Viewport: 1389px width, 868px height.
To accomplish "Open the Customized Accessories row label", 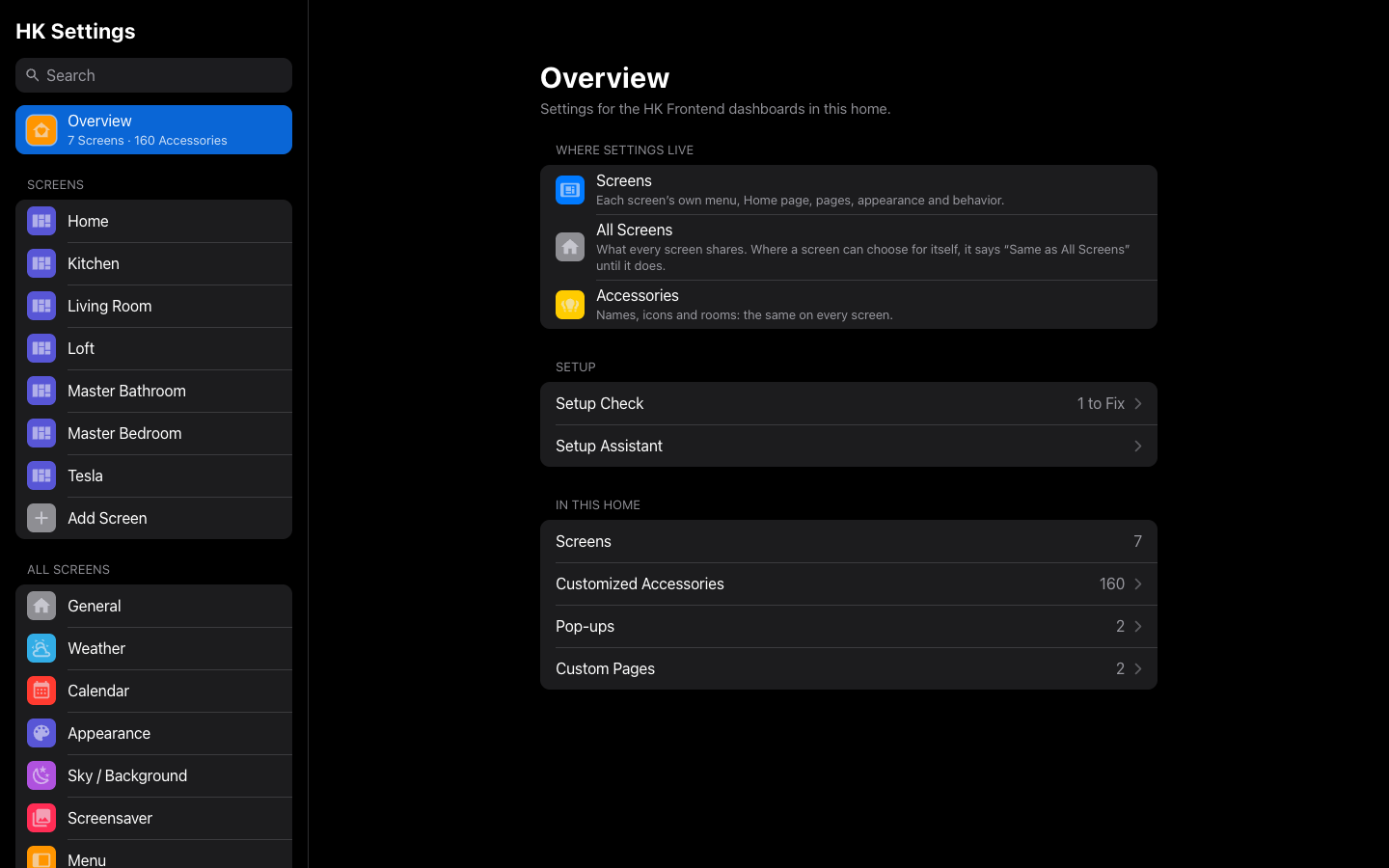I will (640, 583).
